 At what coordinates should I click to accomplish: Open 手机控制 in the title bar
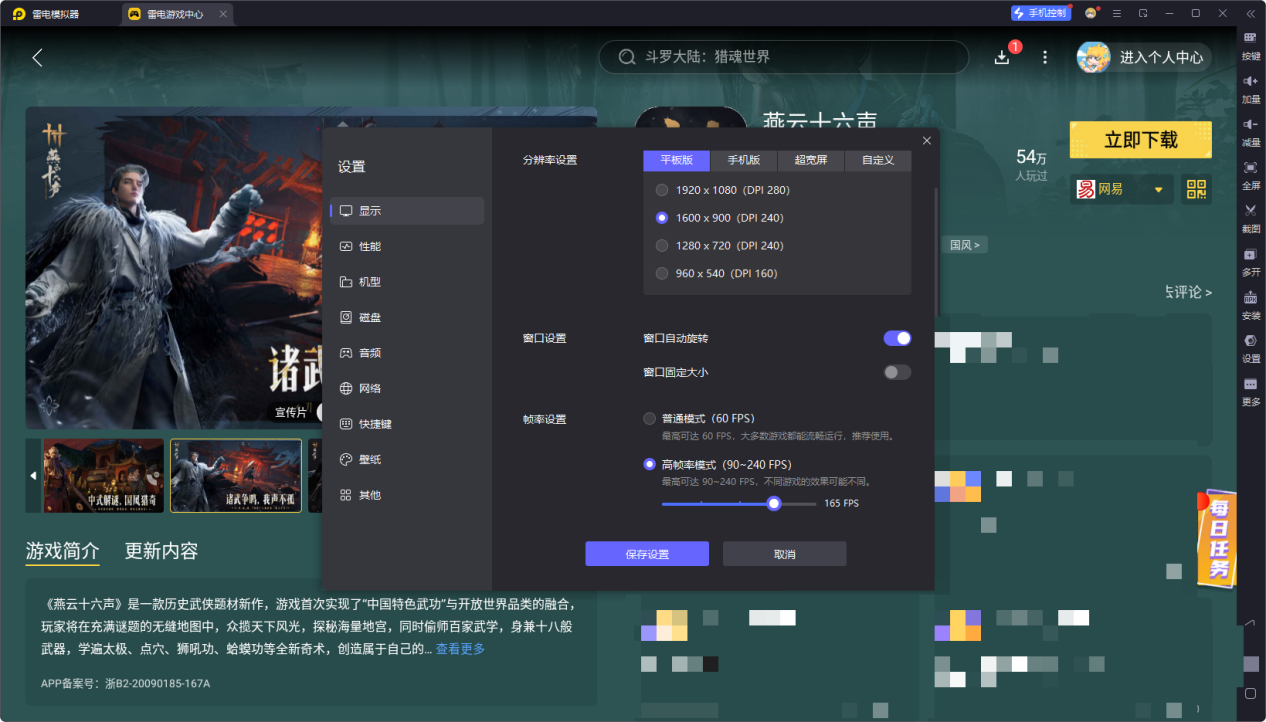tap(1040, 13)
